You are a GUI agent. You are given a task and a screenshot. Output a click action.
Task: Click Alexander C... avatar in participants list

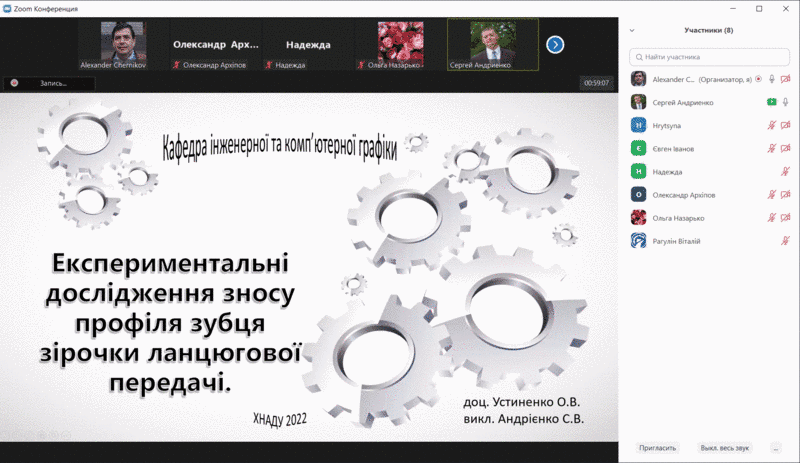pos(638,78)
